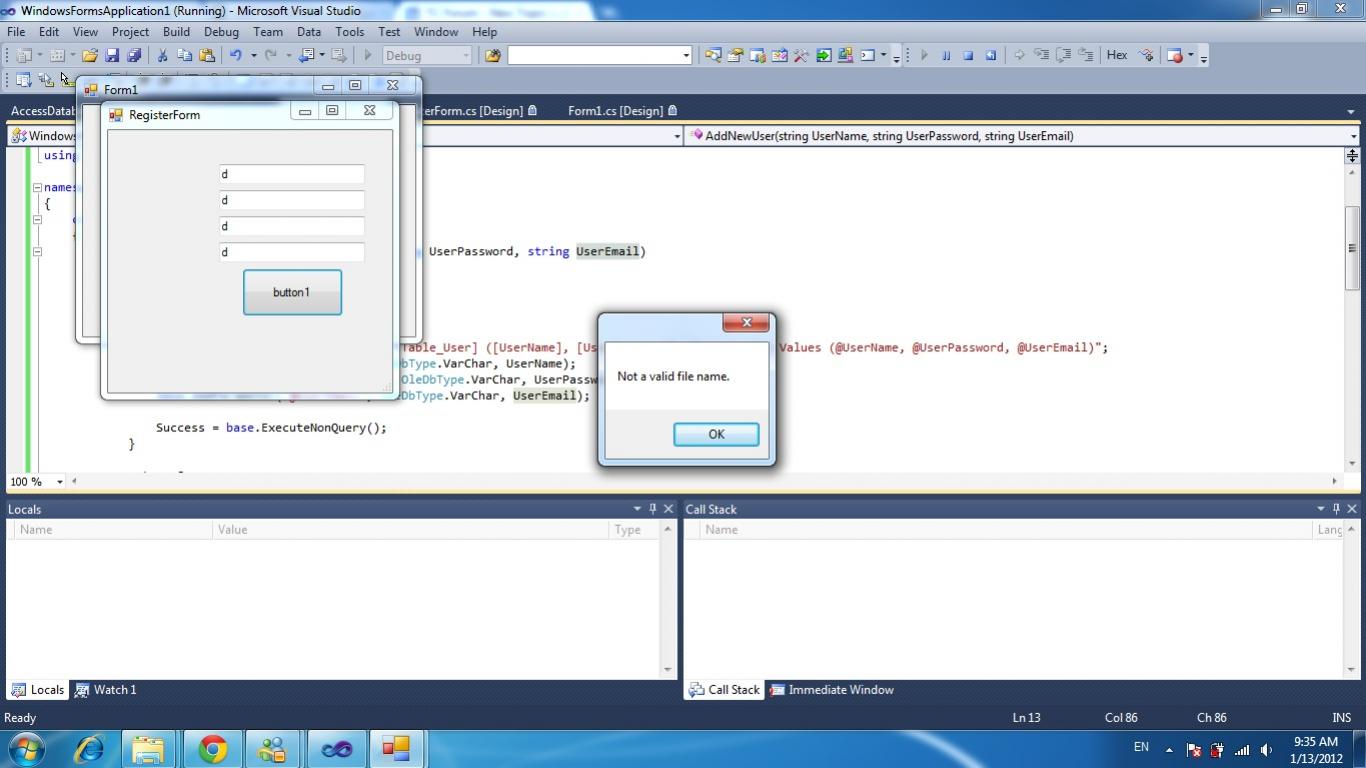Click the Restart debugging icon
The height and width of the screenshot is (768, 1366).
990,56
